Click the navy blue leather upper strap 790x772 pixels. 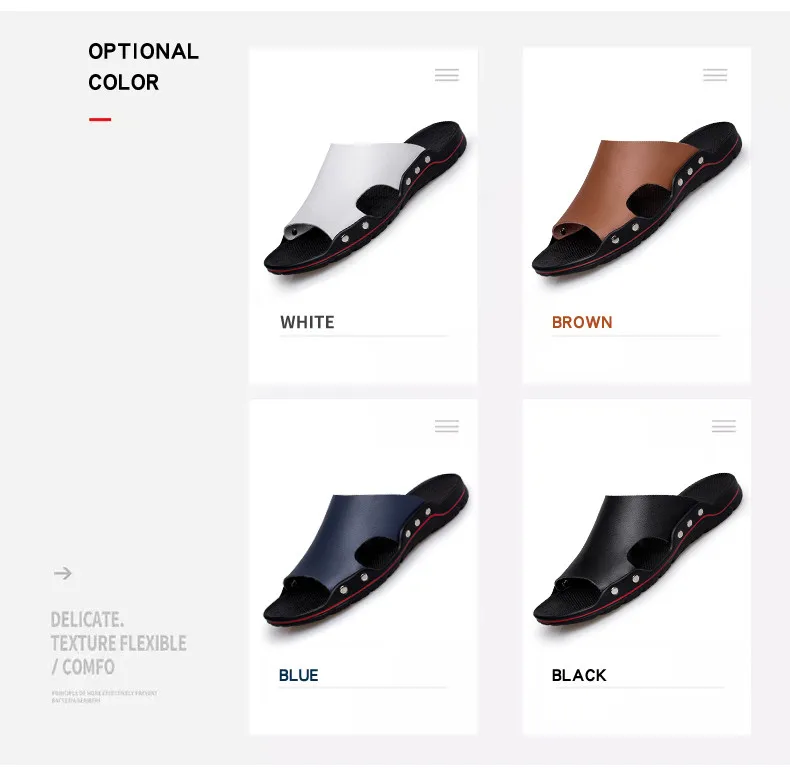pos(353,537)
